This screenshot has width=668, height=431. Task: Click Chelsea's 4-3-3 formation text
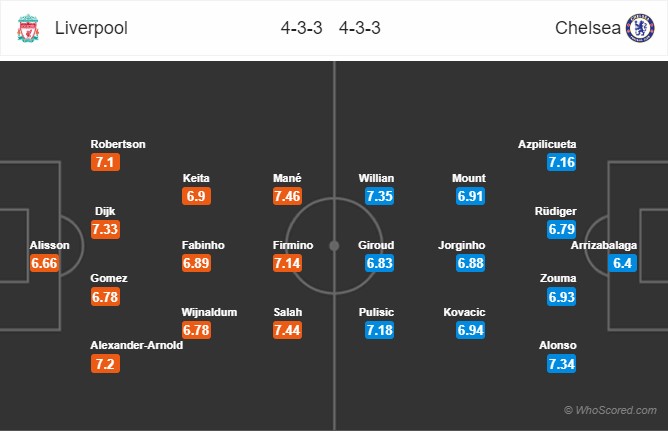tap(360, 28)
